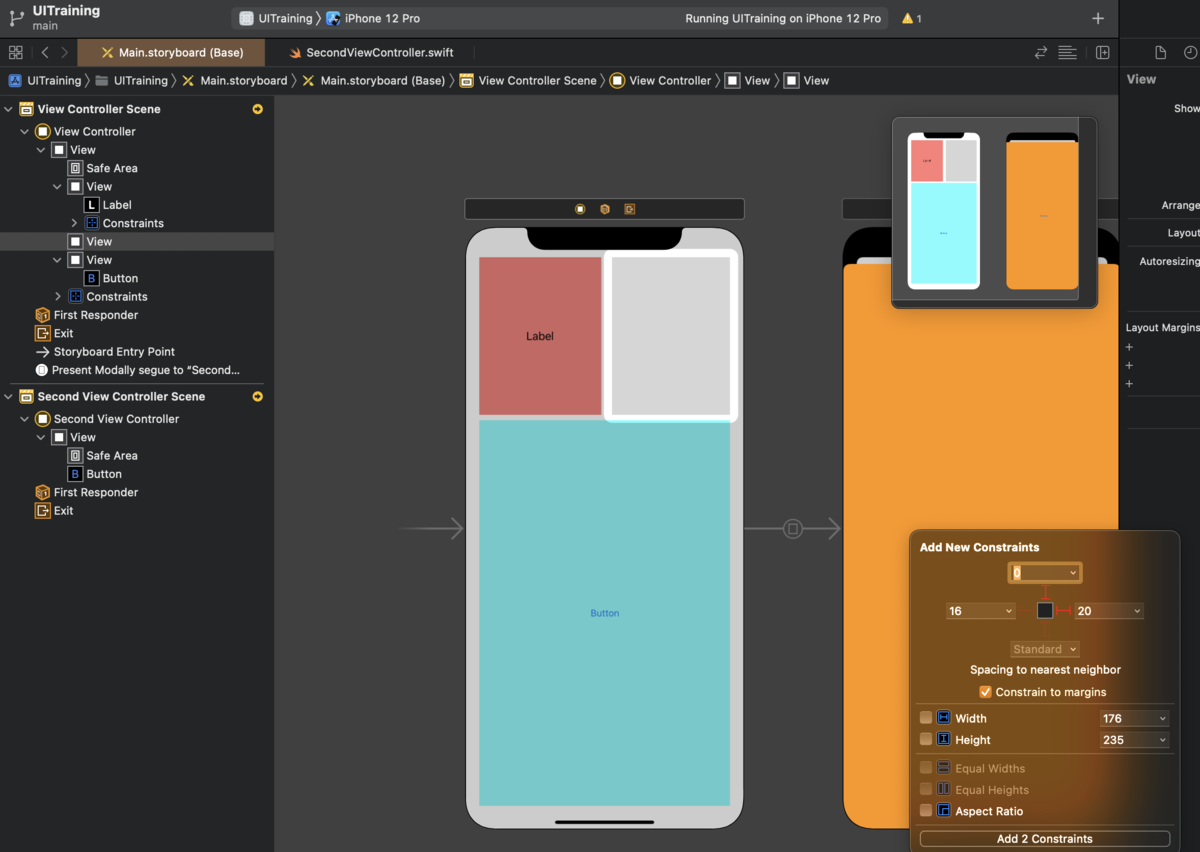Expand the Constraints group below Label
The height and width of the screenshot is (852, 1200).
[x=74, y=223]
